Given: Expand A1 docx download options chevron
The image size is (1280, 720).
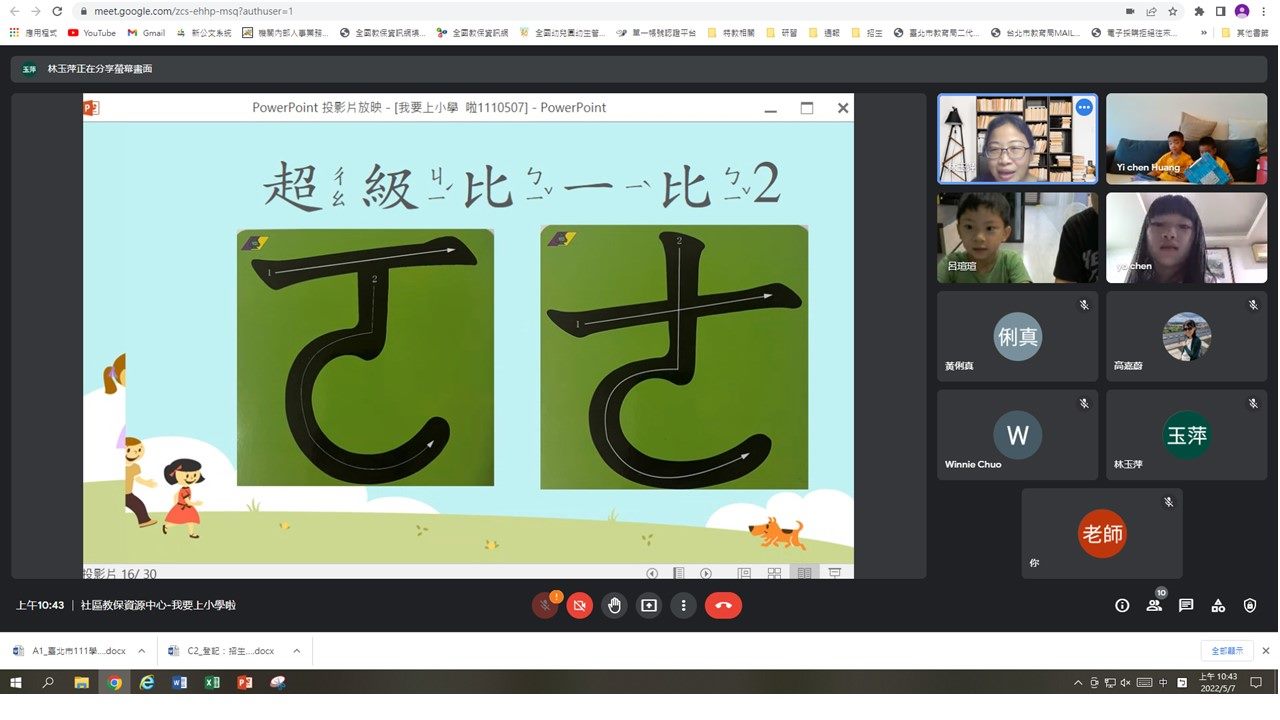Looking at the screenshot, I should [x=141, y=651].
